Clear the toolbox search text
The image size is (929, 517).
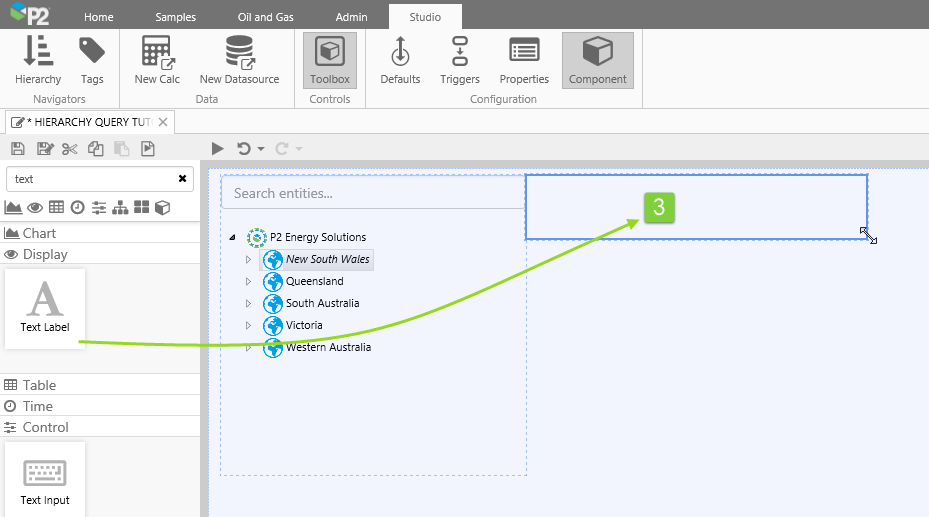tap(182, 179)
